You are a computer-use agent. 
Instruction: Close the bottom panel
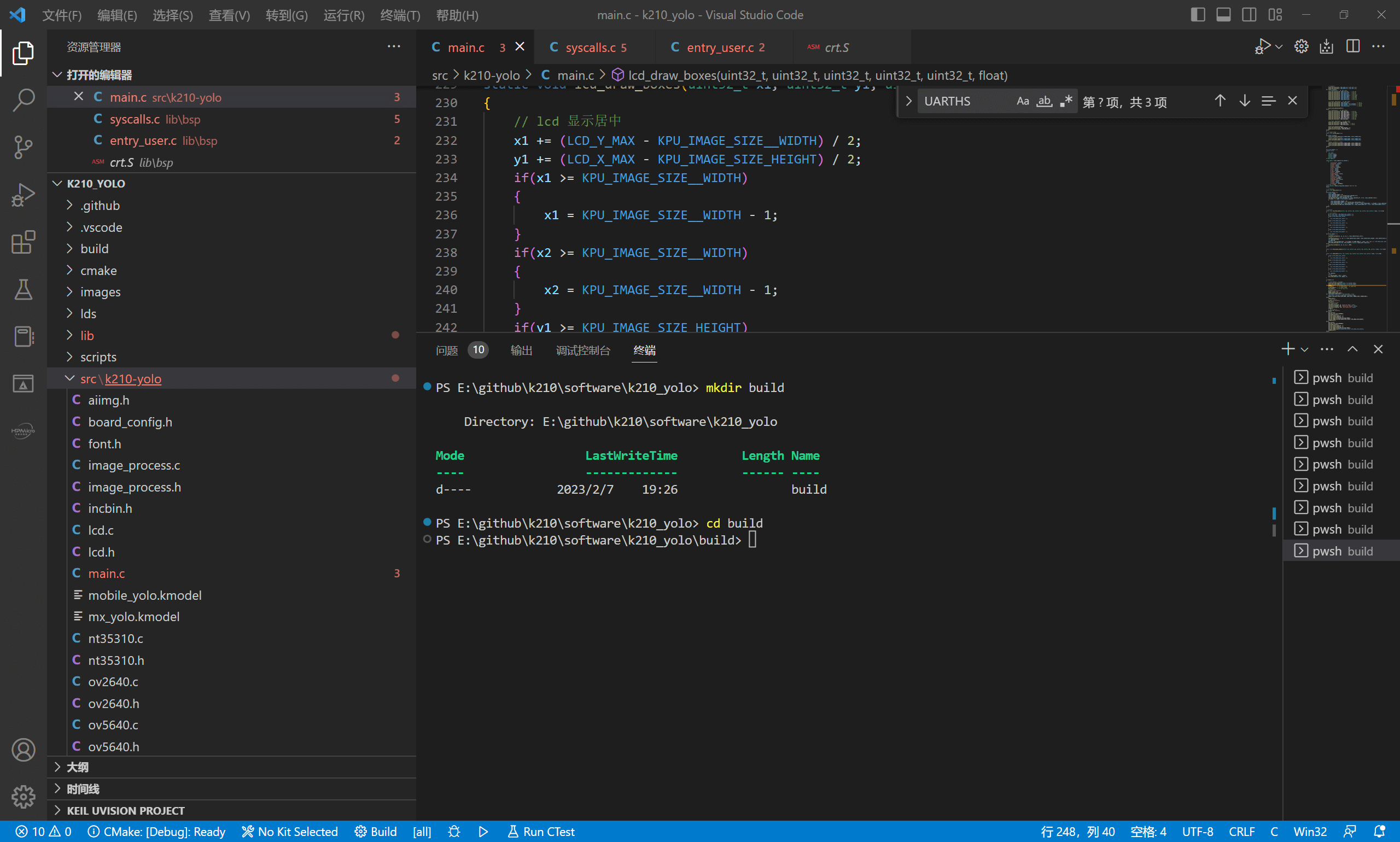pyautogui.click(x=1378, y=349)
